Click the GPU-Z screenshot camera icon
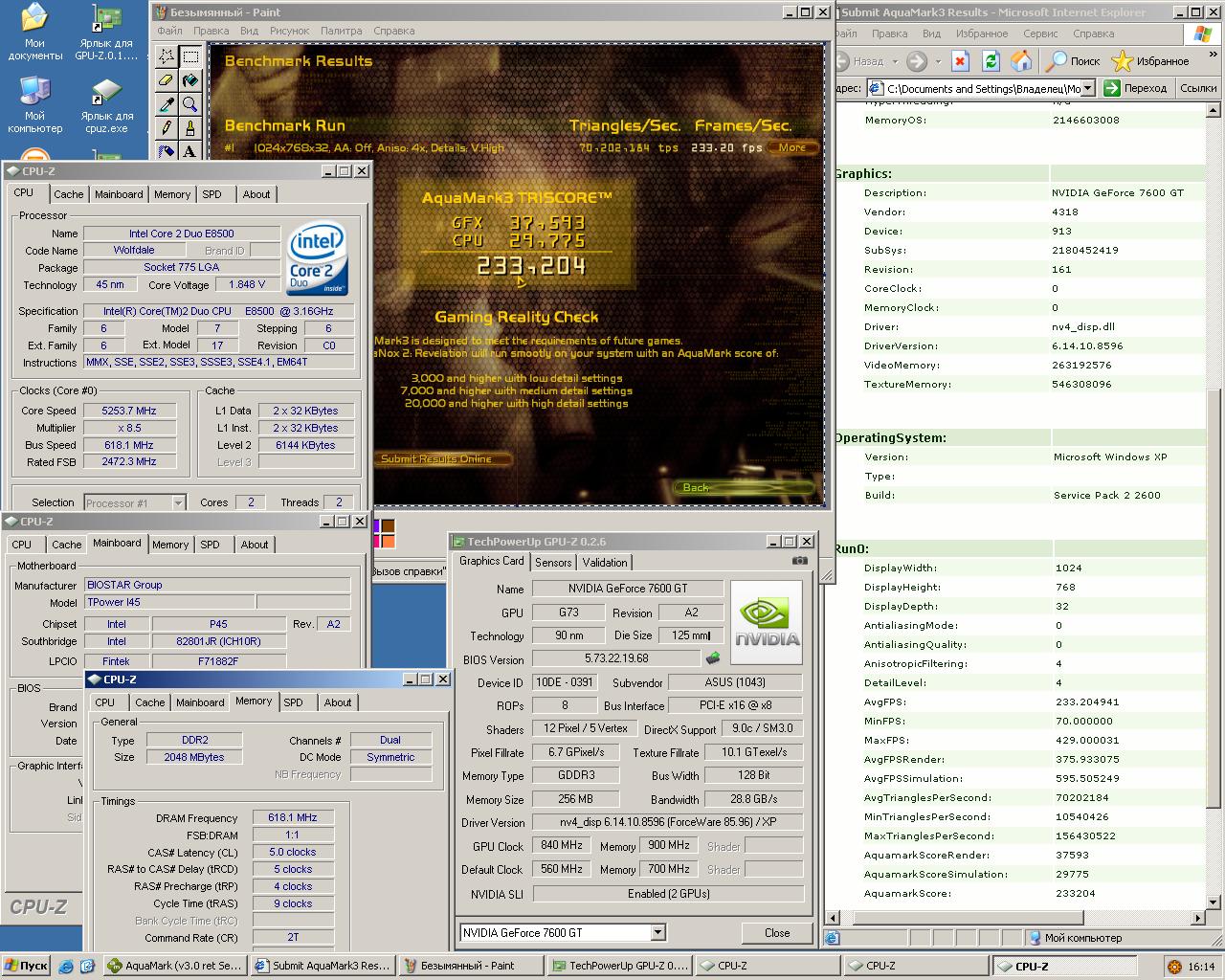 coord(800,562)
